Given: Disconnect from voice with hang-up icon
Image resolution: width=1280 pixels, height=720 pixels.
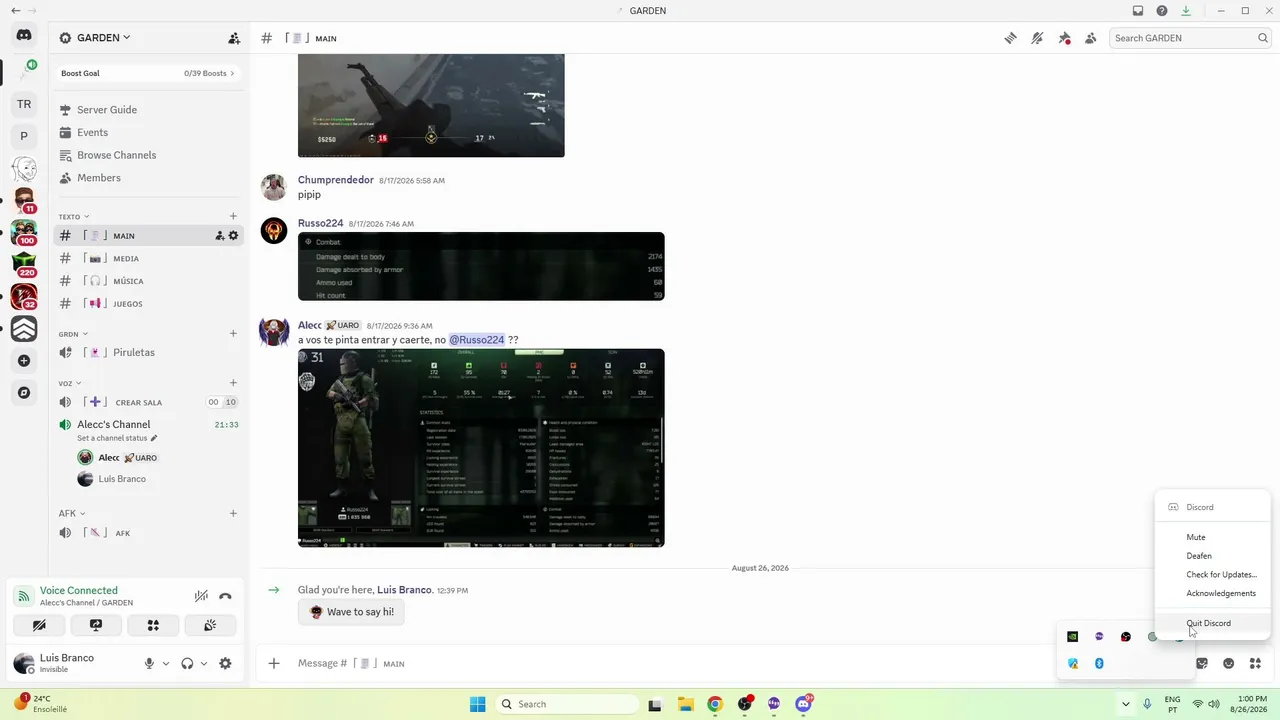Looking at the screenshot, I should click(x=226, y=596).
